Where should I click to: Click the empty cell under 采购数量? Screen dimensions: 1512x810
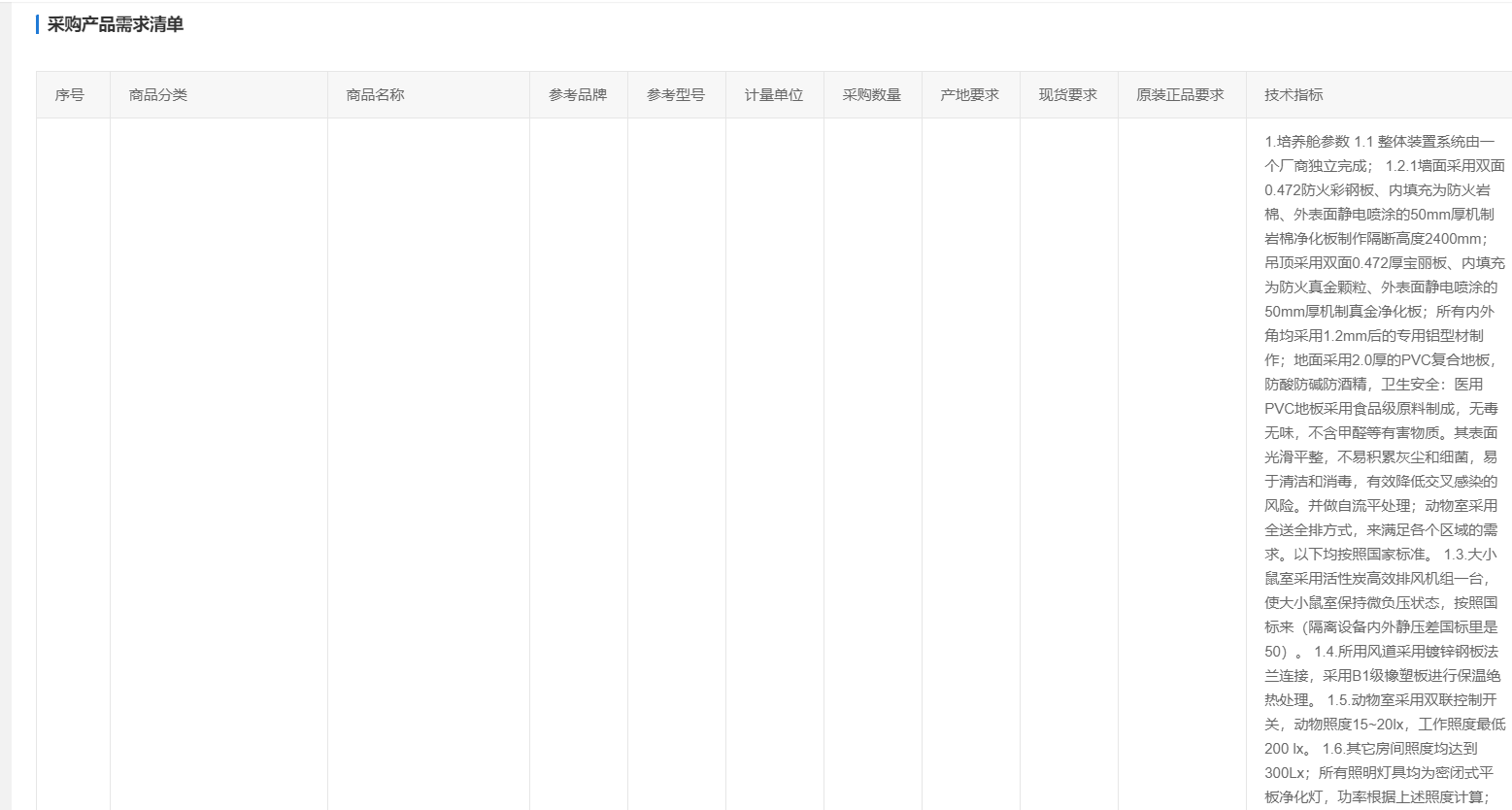[x=873, y=464]
